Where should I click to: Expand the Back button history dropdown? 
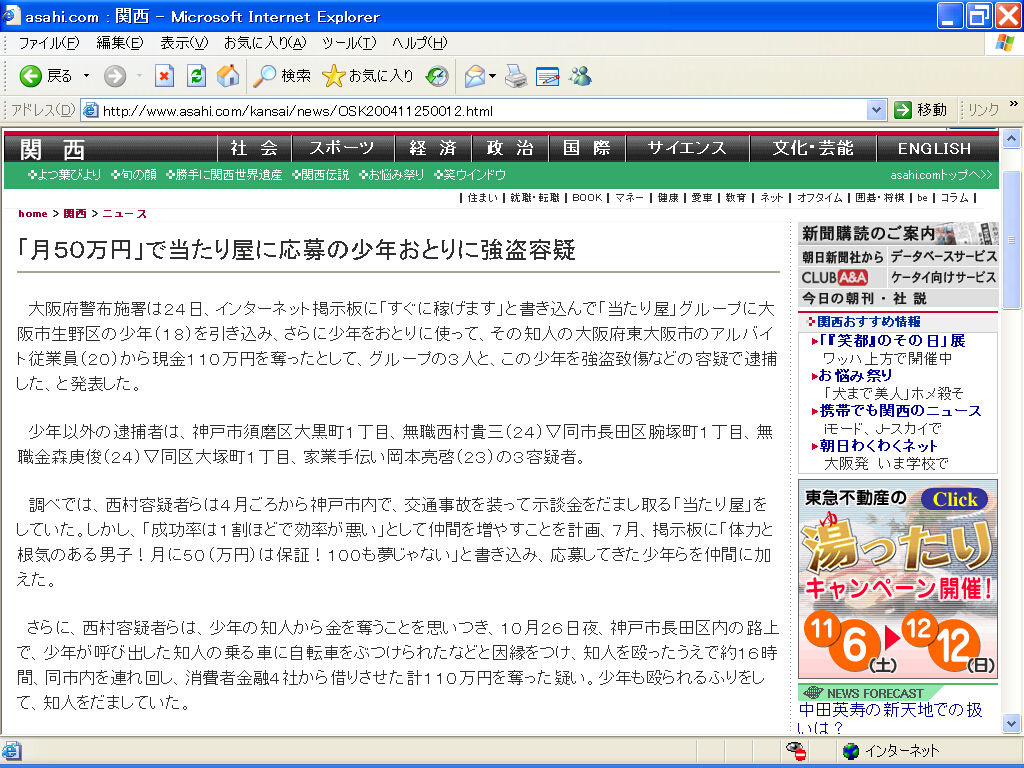click(x=86, y=76)
